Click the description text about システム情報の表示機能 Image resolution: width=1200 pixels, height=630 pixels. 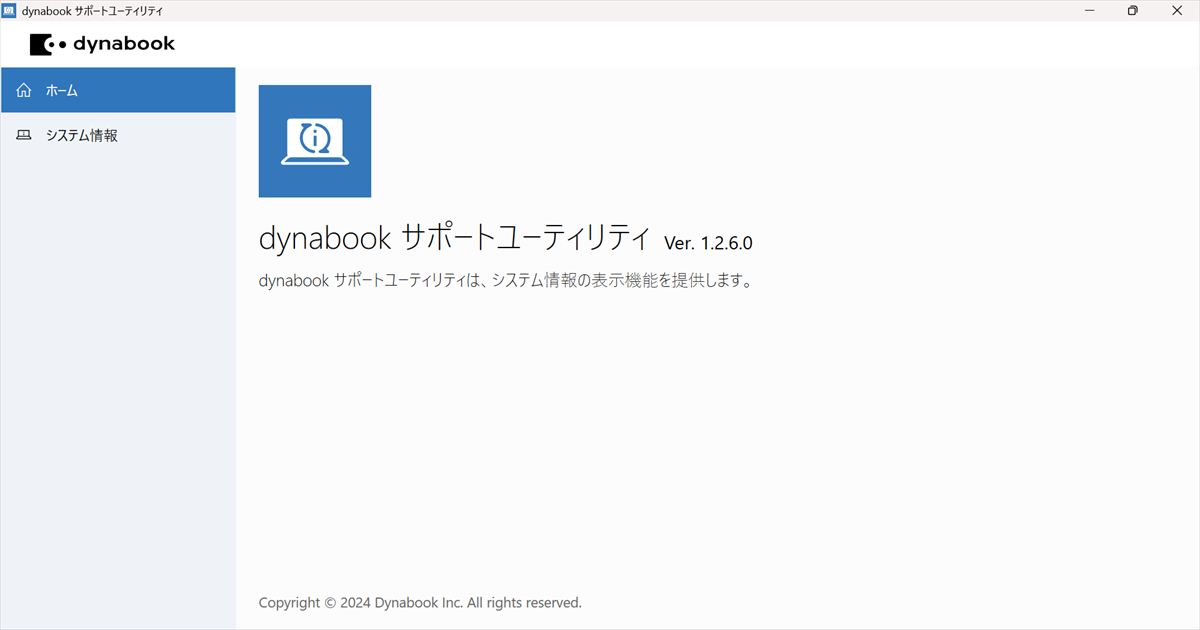(505, 280)
